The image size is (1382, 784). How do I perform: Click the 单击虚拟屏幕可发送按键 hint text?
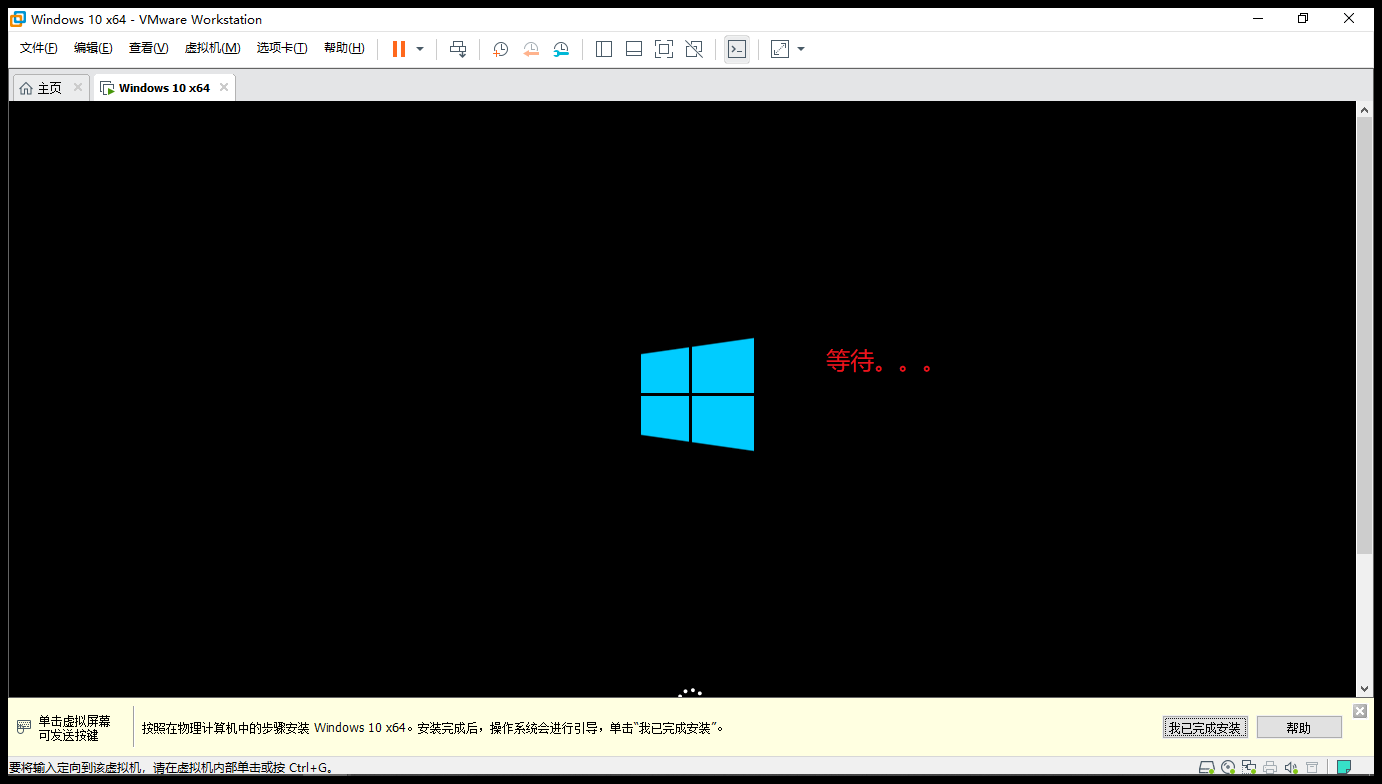[75, 727]
